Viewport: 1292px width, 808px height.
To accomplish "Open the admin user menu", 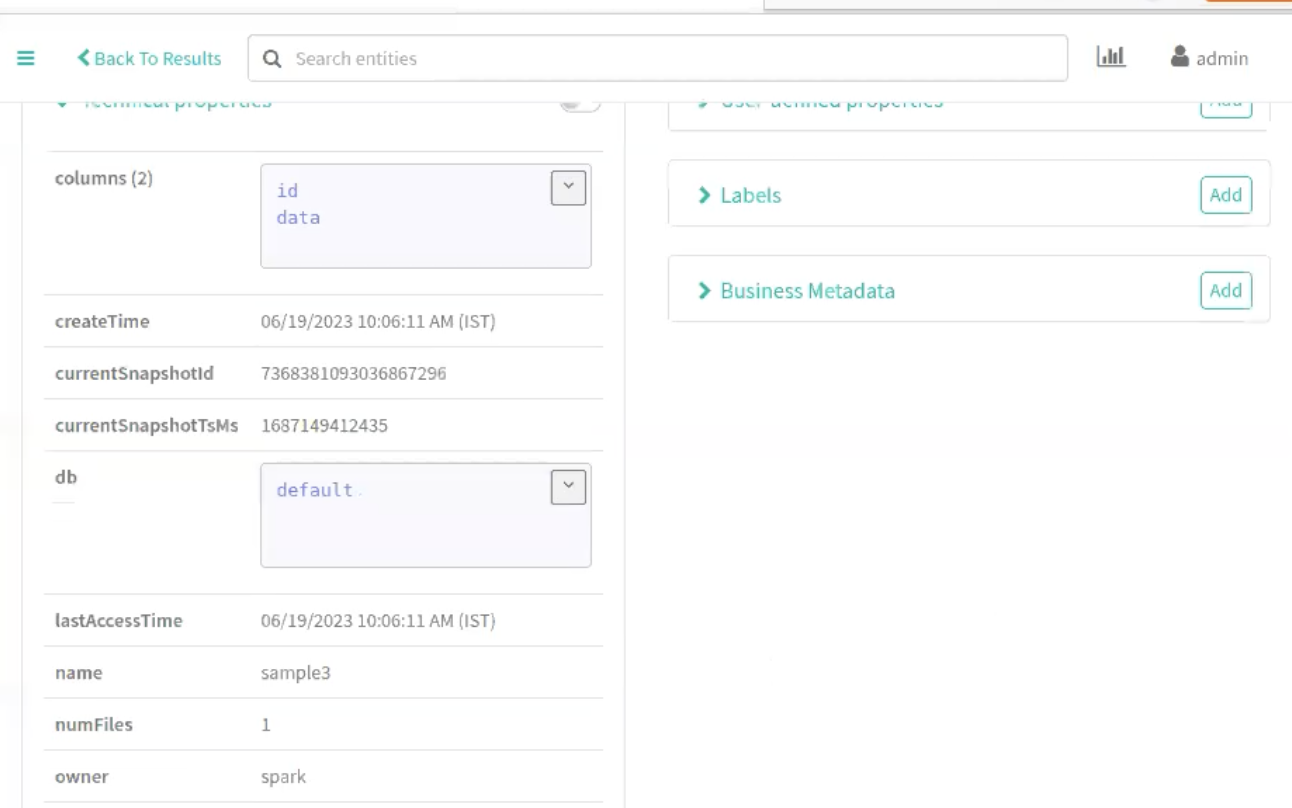I will click(x=1221, y=59).
